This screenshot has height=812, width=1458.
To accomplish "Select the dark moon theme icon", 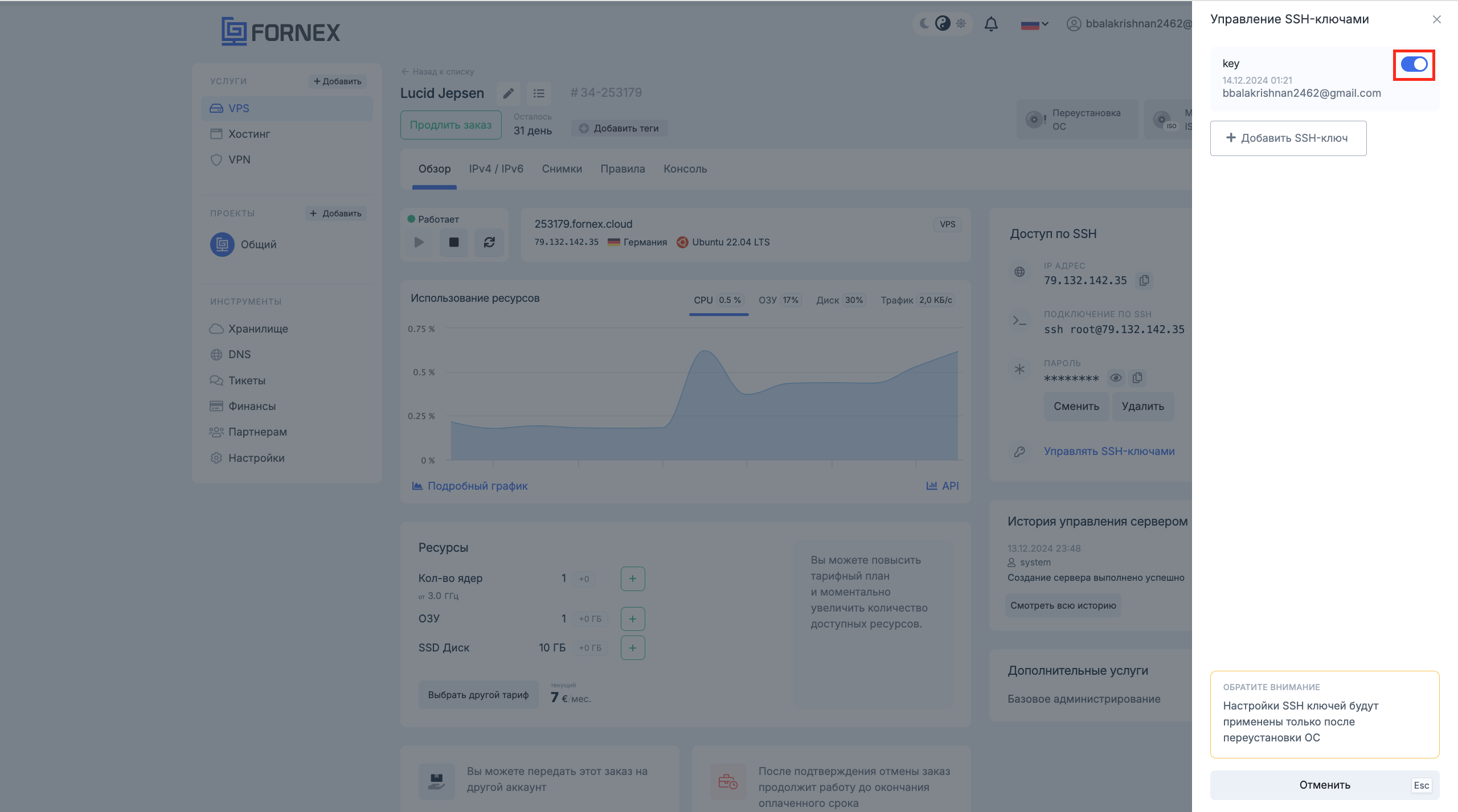I will tap(924, 23).
